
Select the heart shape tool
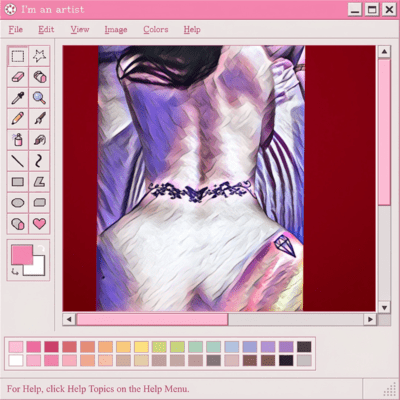(39, 224)
